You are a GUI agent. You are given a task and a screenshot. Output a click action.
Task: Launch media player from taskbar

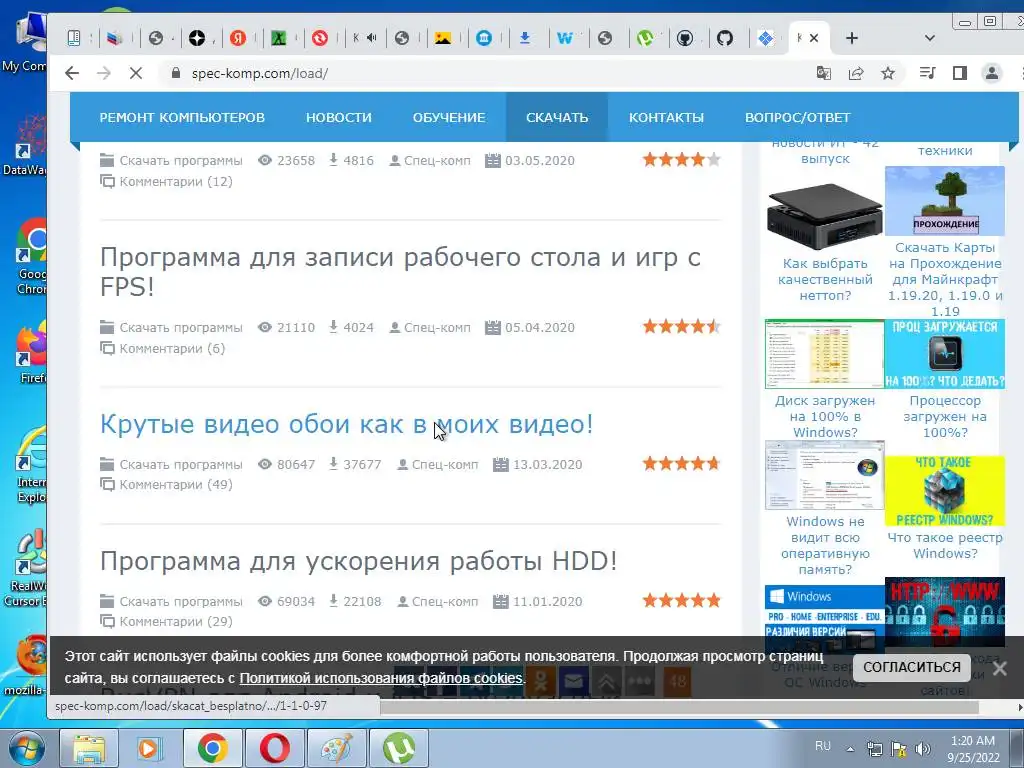coord(149,748)
